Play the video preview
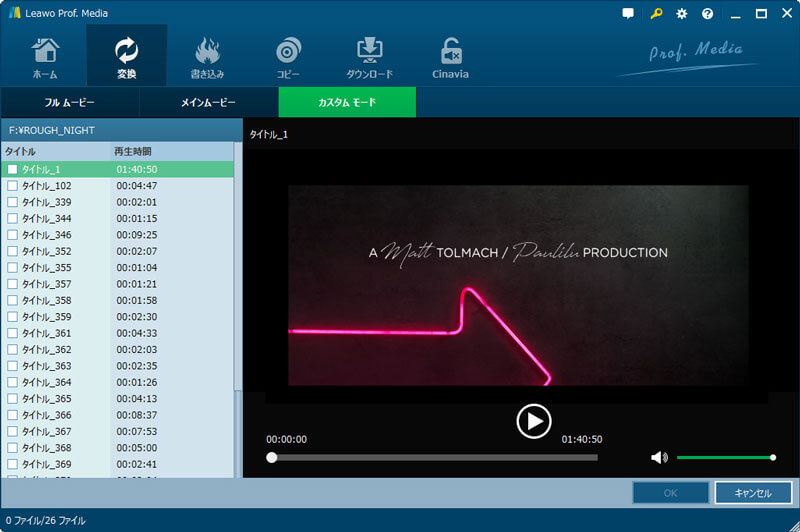This screenshot has height=532, width=800. (534, 421)
